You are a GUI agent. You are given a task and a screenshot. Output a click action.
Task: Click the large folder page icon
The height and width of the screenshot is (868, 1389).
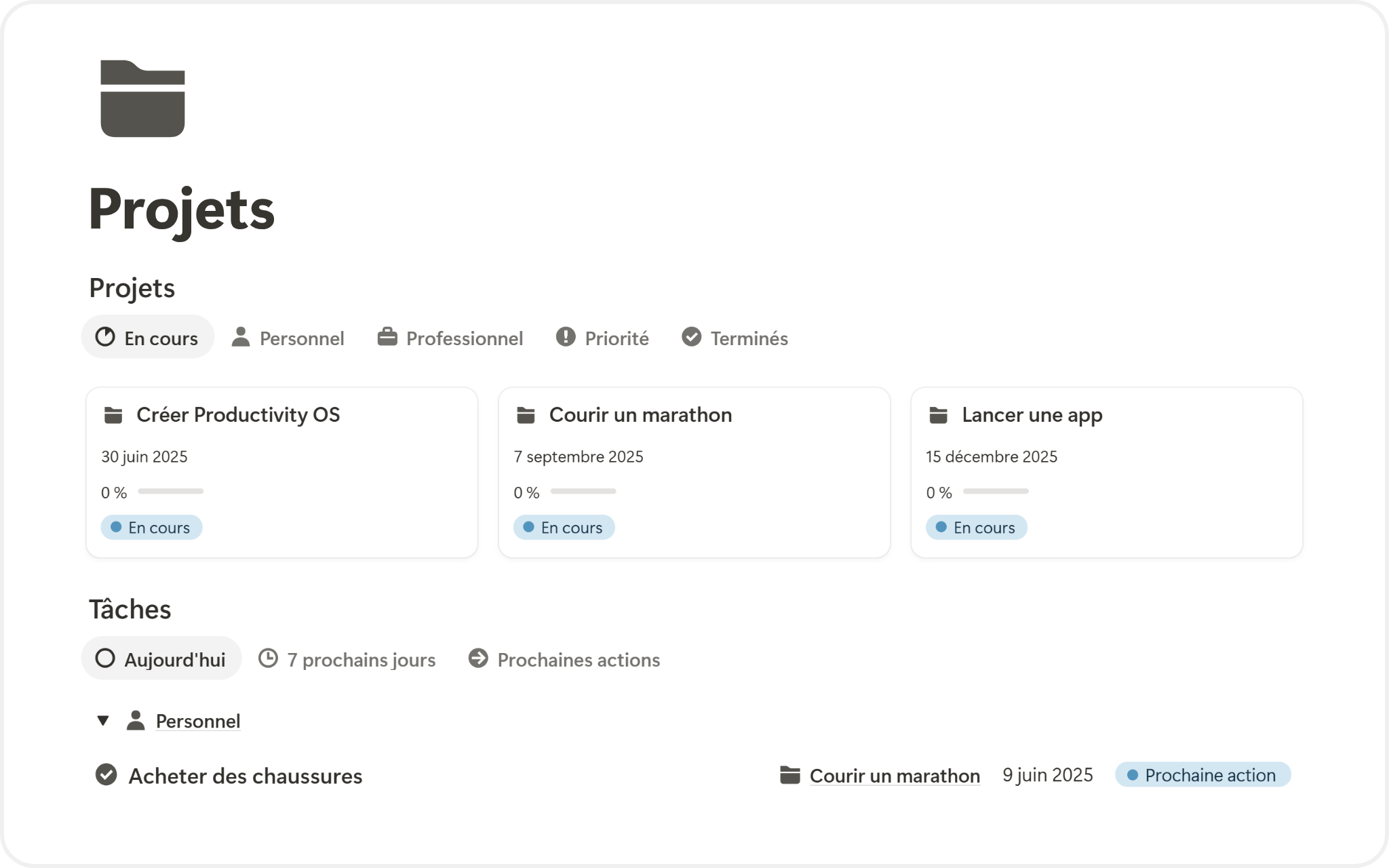click(x=142, y=99)
